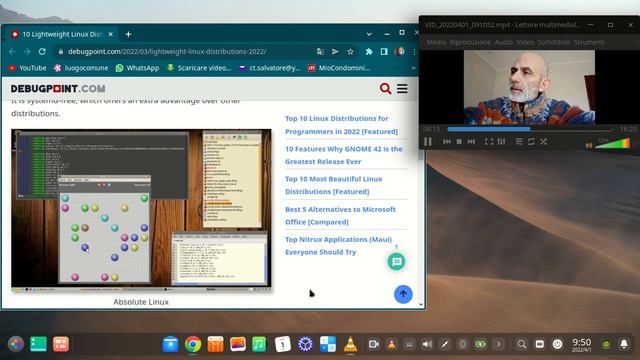640x360 pixels.
Task: Seek along the VLC progress bar
Action: tap(530, 129)
